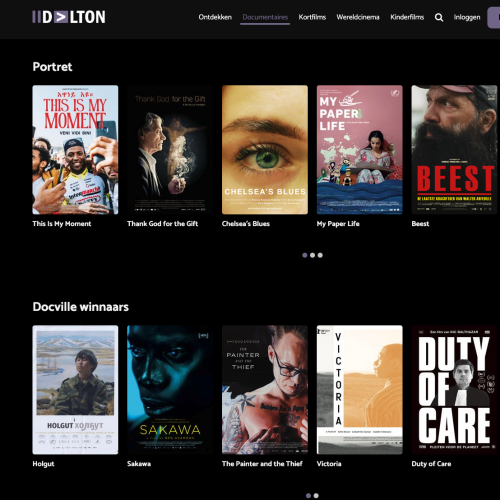Open the Victoria poster
Screen dimensions: 500x500
[359, 390]
